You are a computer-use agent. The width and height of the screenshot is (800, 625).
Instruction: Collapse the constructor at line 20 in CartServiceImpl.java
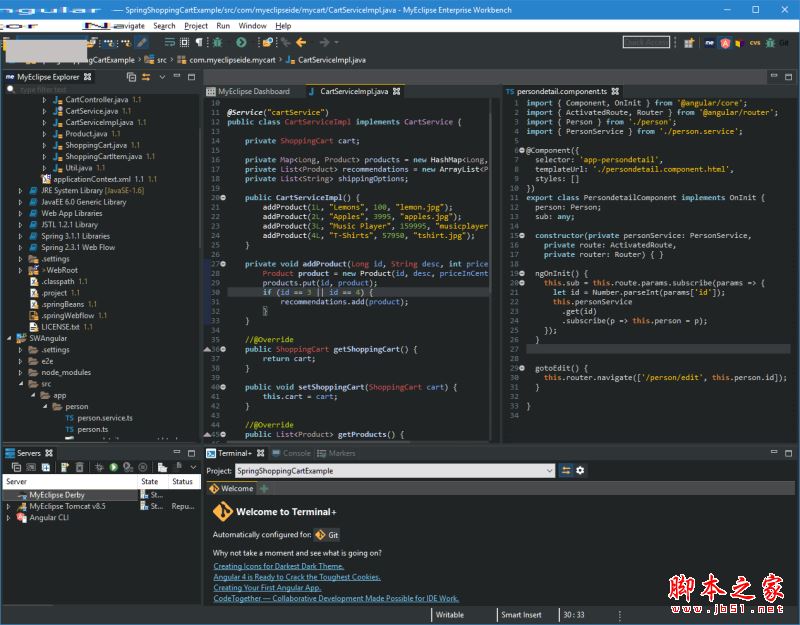pyautogui.click(x=223, y=197)
